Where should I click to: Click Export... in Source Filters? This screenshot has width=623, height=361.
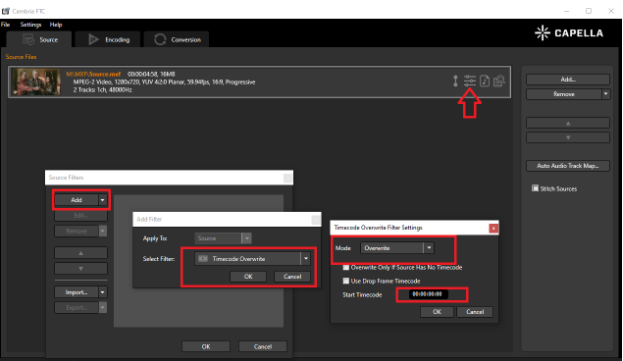coord(76,307)
